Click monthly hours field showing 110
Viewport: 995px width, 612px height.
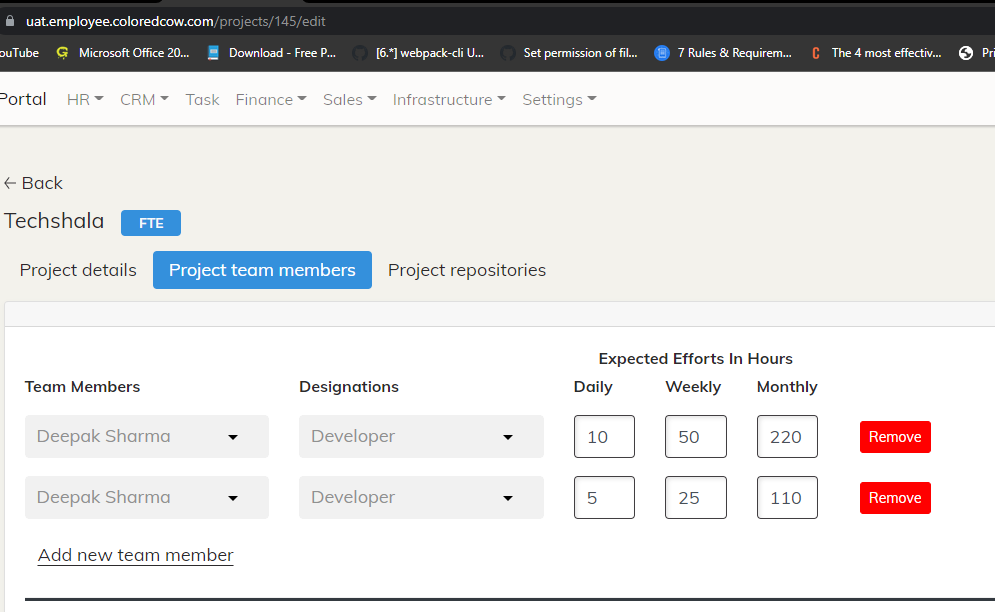click(x=787, y=498)
